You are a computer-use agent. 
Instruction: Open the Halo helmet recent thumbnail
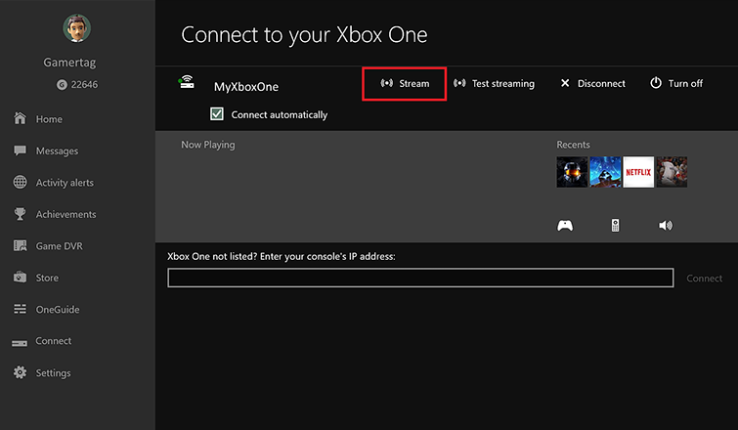pyautogui.click(x=572, y=172)
